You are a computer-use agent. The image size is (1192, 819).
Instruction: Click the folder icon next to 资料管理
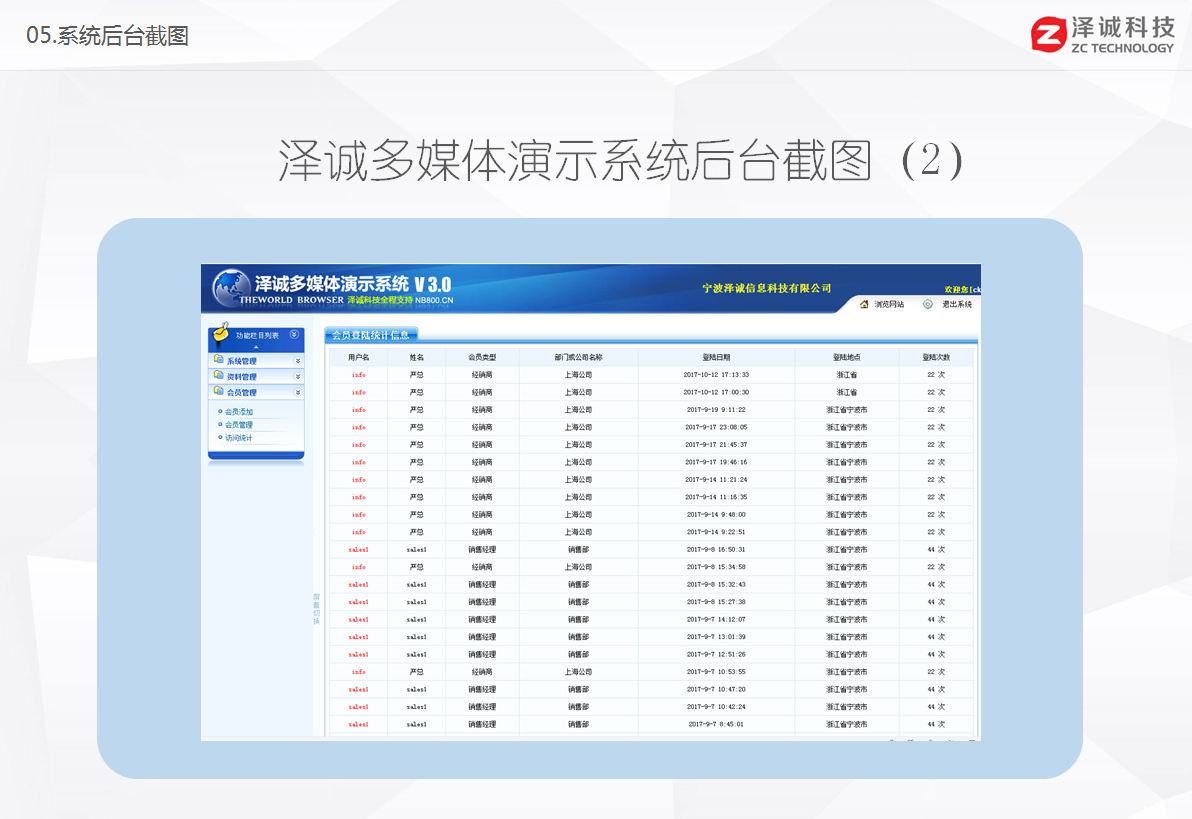218,376
